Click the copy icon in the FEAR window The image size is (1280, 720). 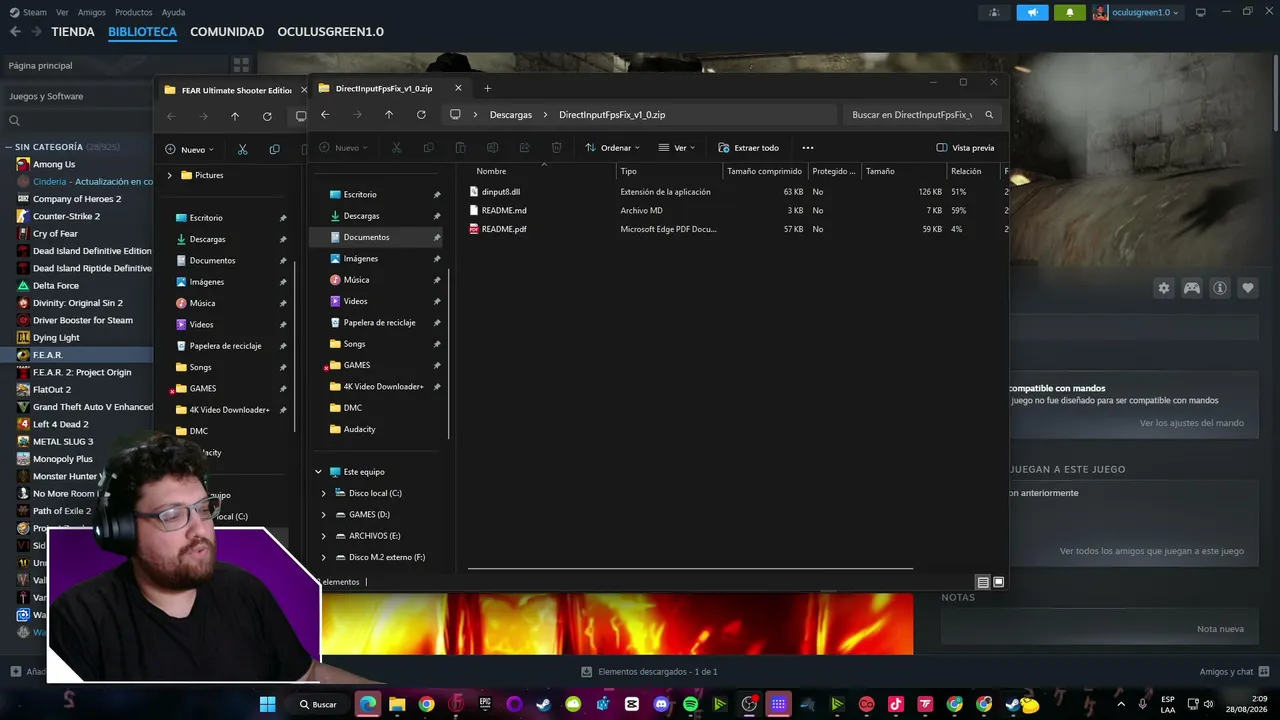[274, 149]
